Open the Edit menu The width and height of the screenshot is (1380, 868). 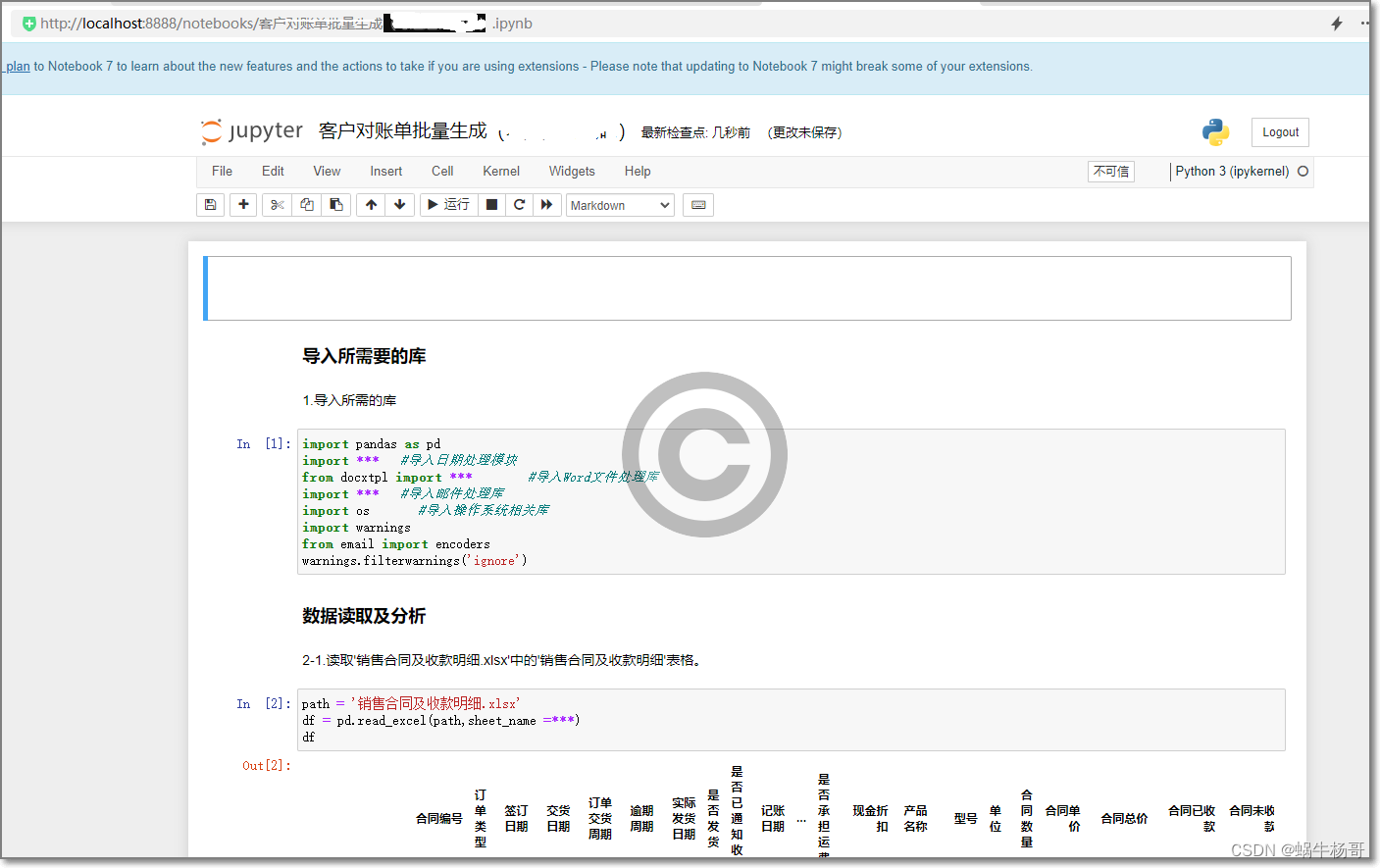tap(273, 172)
